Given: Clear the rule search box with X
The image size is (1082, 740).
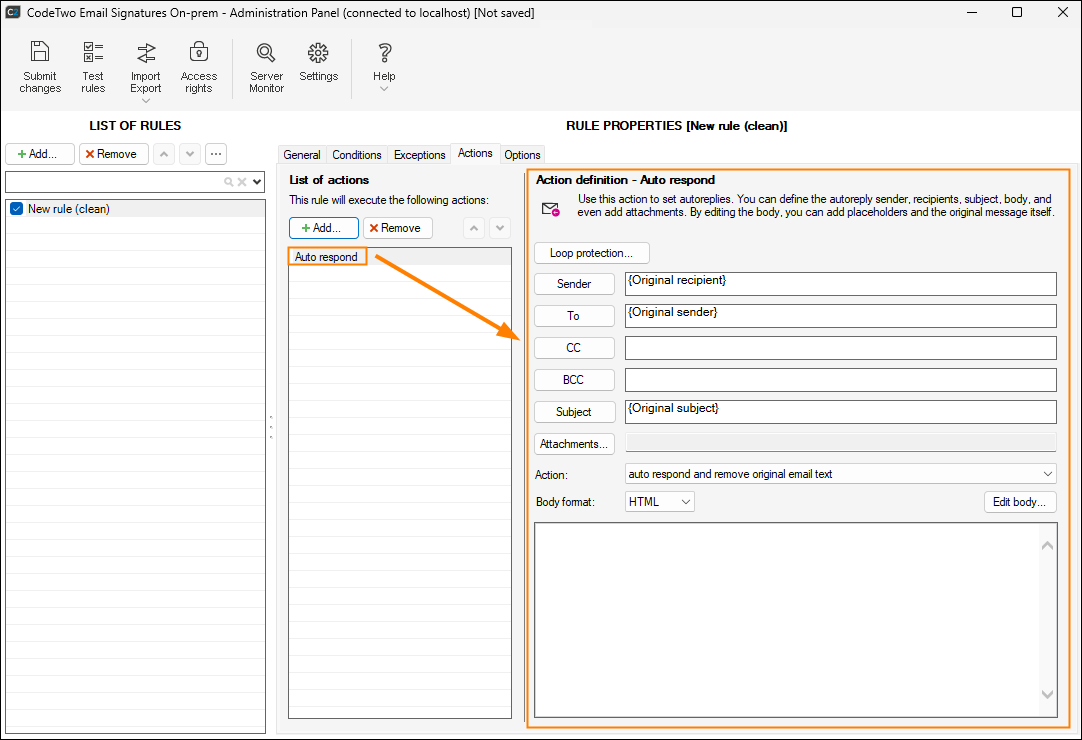Looking at the screenshot, I should click(x=242, y=182).
